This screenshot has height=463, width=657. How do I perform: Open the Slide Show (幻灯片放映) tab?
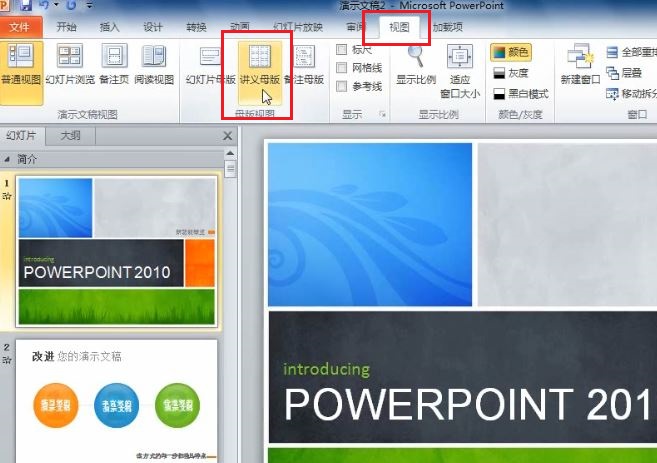click(x=298, y=27)
